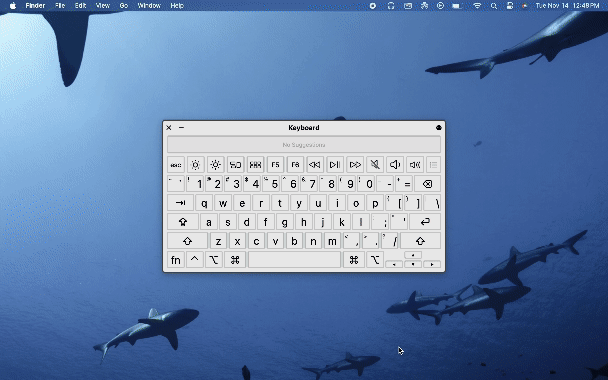608x380 pixels.
Task: Click the return key
Action: pos(425,222)
